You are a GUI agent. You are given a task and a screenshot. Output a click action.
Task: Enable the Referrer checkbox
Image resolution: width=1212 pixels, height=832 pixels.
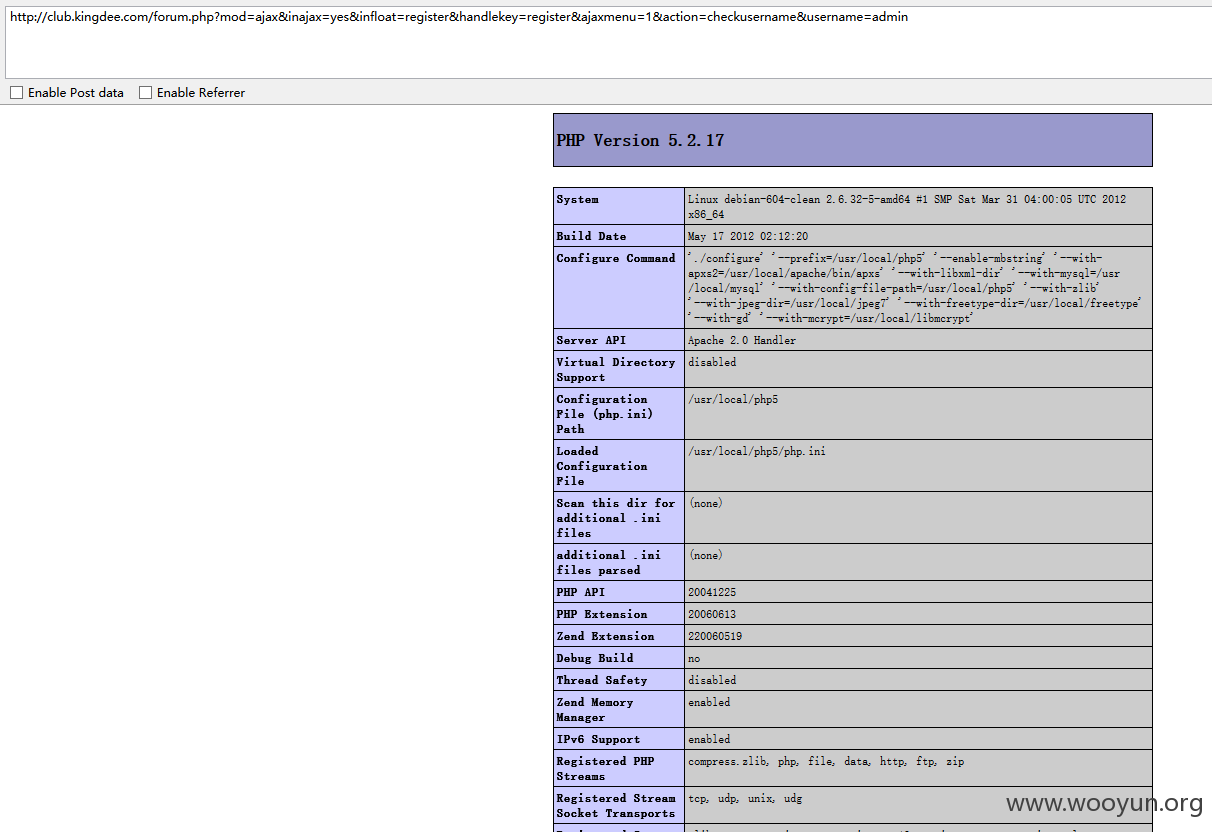pos(145,93)
